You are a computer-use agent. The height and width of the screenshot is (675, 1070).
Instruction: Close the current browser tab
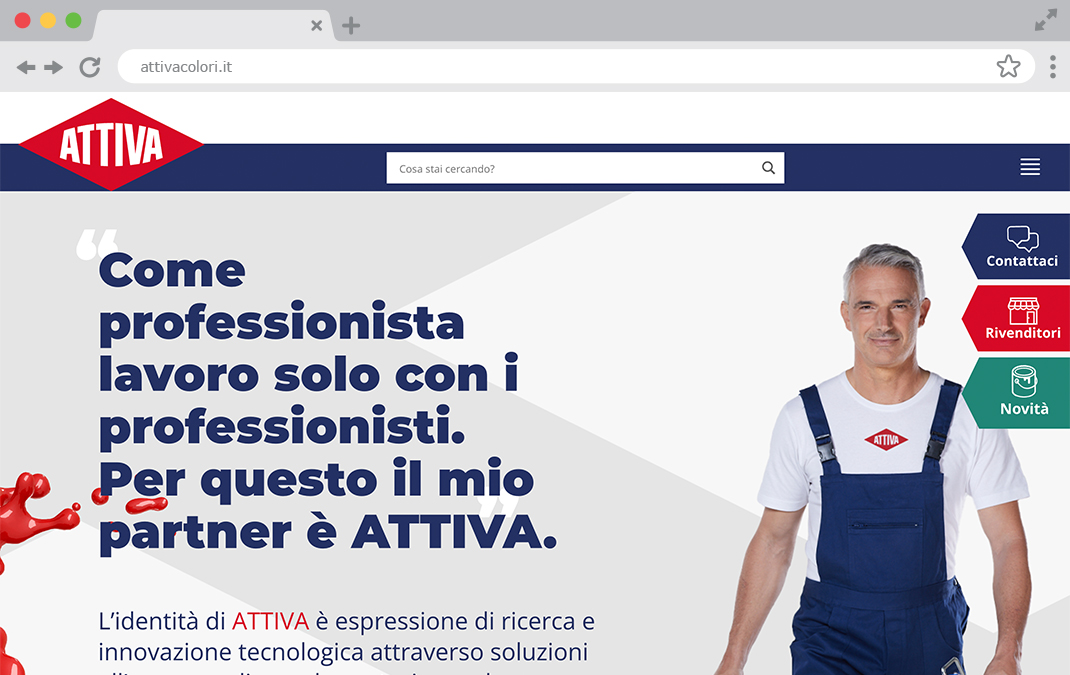coord(316,26)
